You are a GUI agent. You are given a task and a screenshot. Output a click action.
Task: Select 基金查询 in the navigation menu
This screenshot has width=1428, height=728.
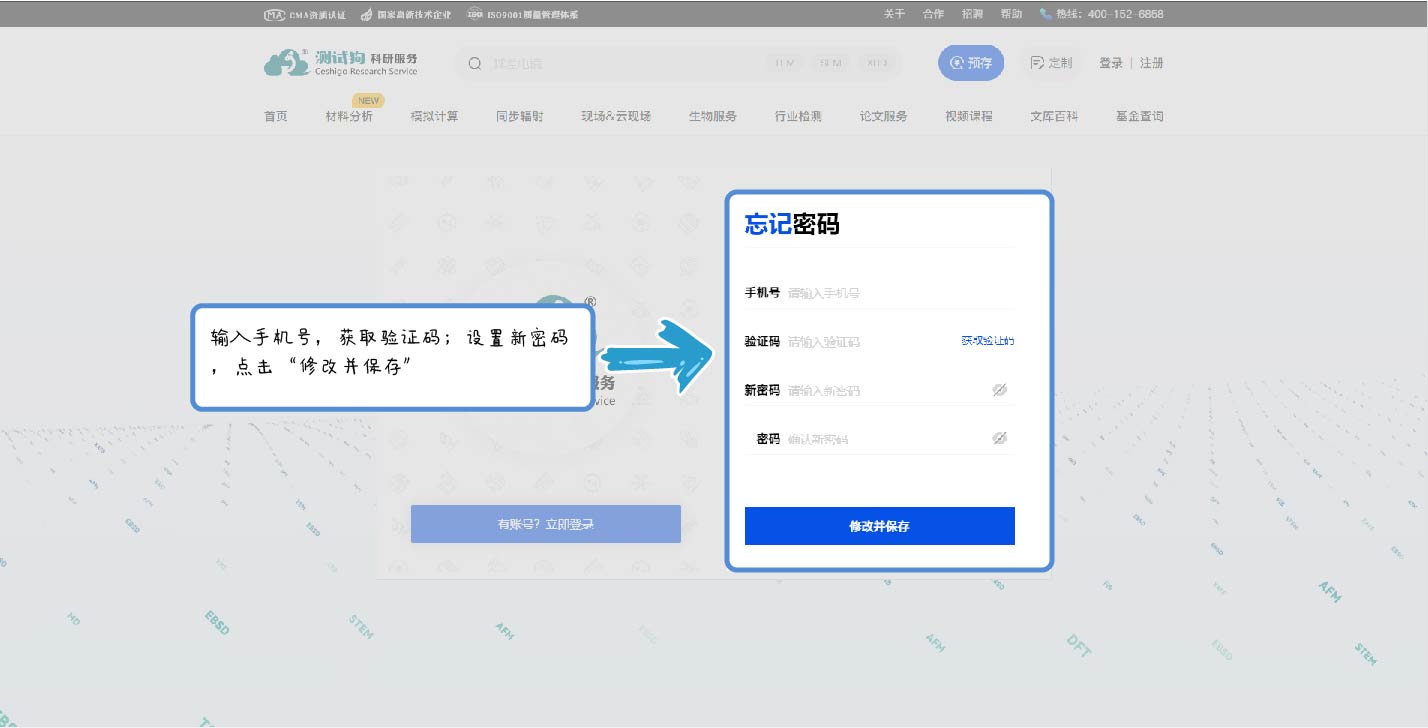coord(1139,115)
